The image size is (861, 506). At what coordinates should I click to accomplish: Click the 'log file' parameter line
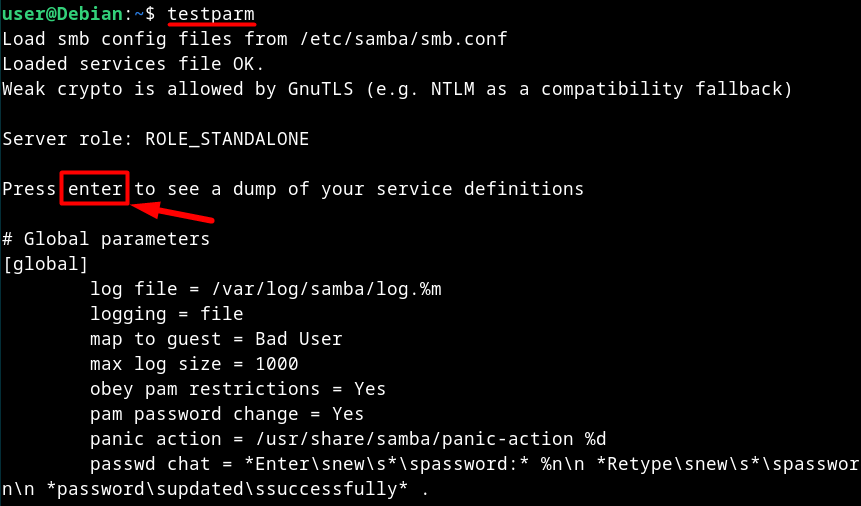265,289
